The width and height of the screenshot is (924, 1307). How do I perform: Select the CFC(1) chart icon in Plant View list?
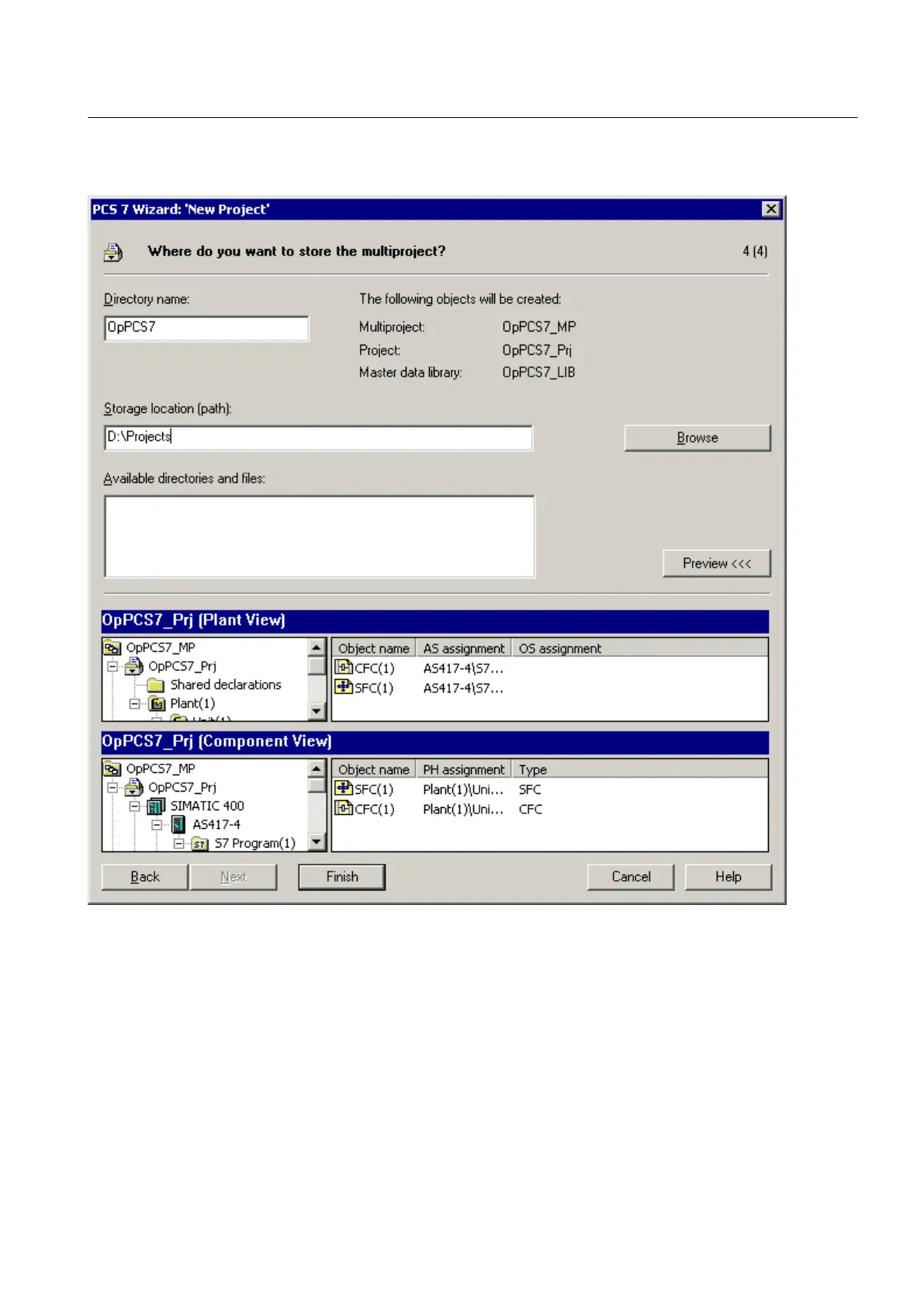pos(344,667)
